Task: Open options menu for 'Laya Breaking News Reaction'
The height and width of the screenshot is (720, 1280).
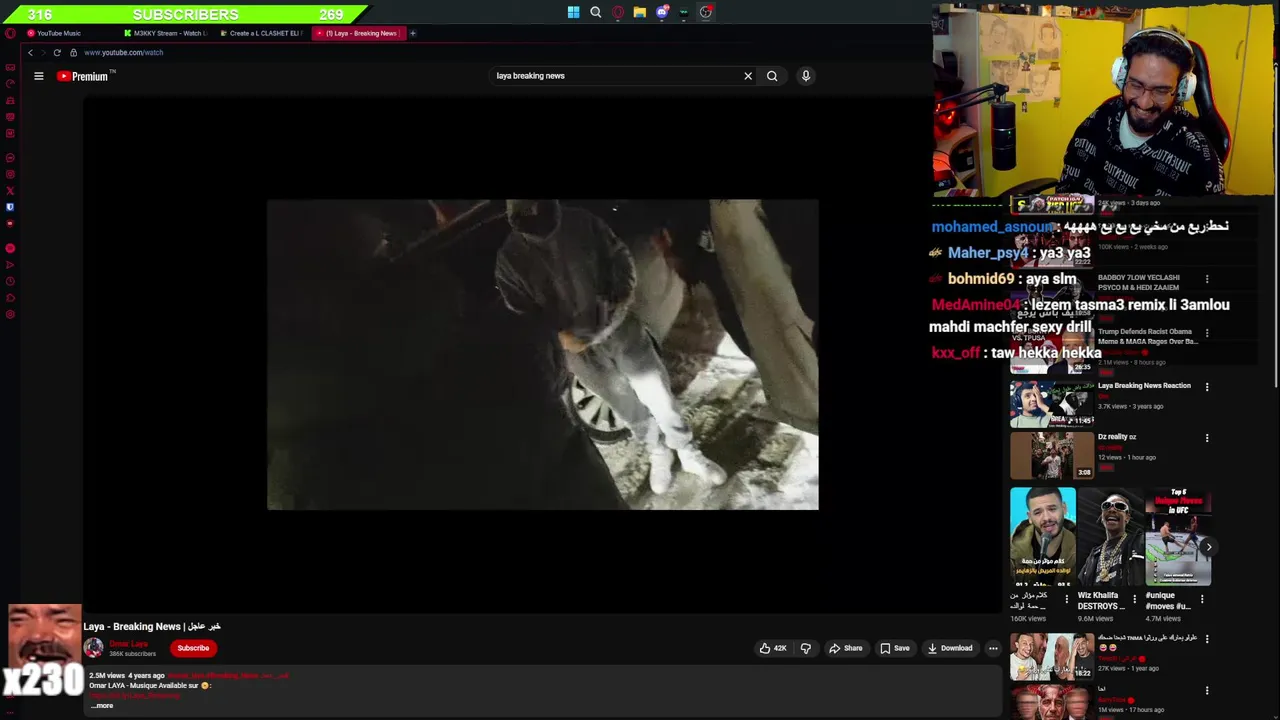Action: 1207,387
